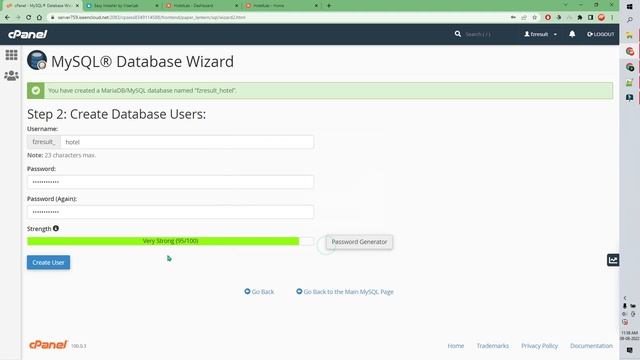640x360 pixels.
Task: Open the Windows Start button
Action: point(629,7)
